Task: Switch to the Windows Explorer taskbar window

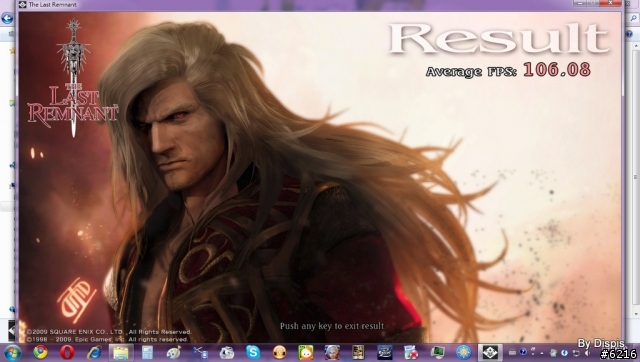Action: coord(121,352)
